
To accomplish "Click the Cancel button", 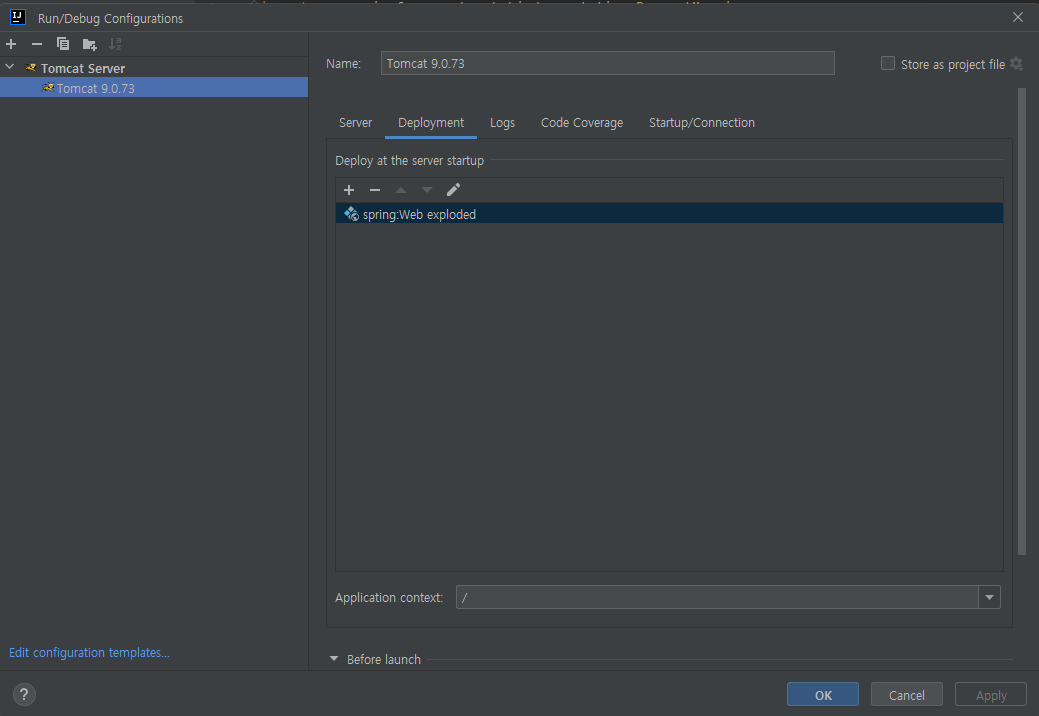I will [x=906, y=695].
